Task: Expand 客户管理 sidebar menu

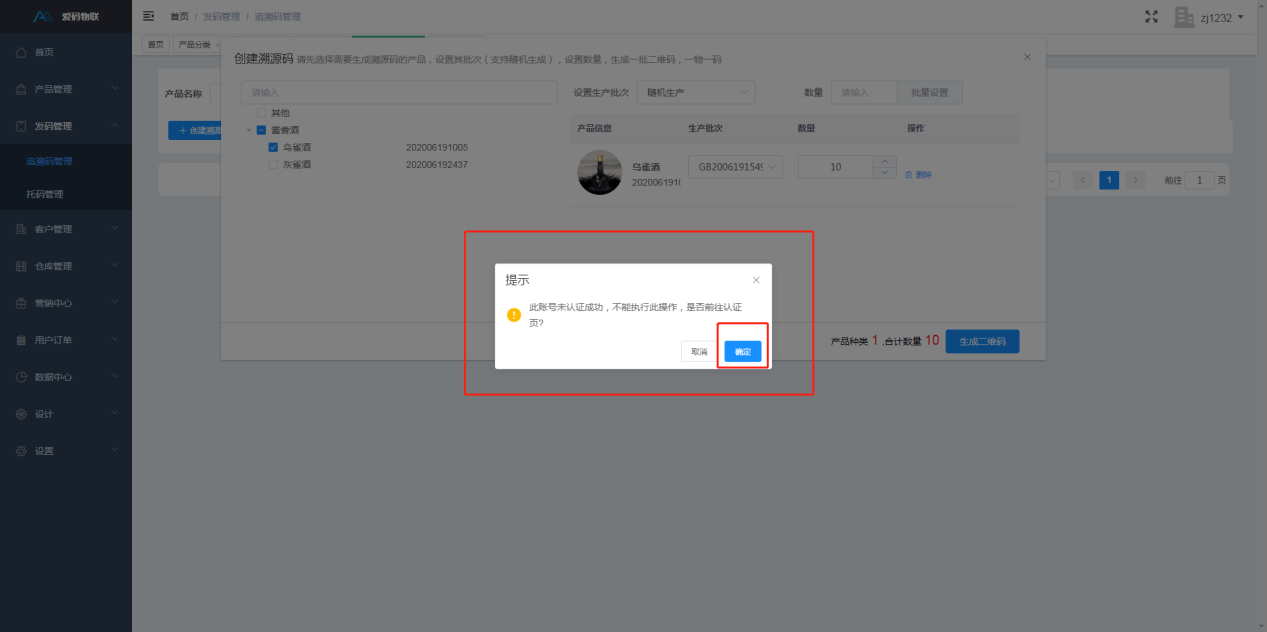Action: pyautogui.click(x=66, y=229)
